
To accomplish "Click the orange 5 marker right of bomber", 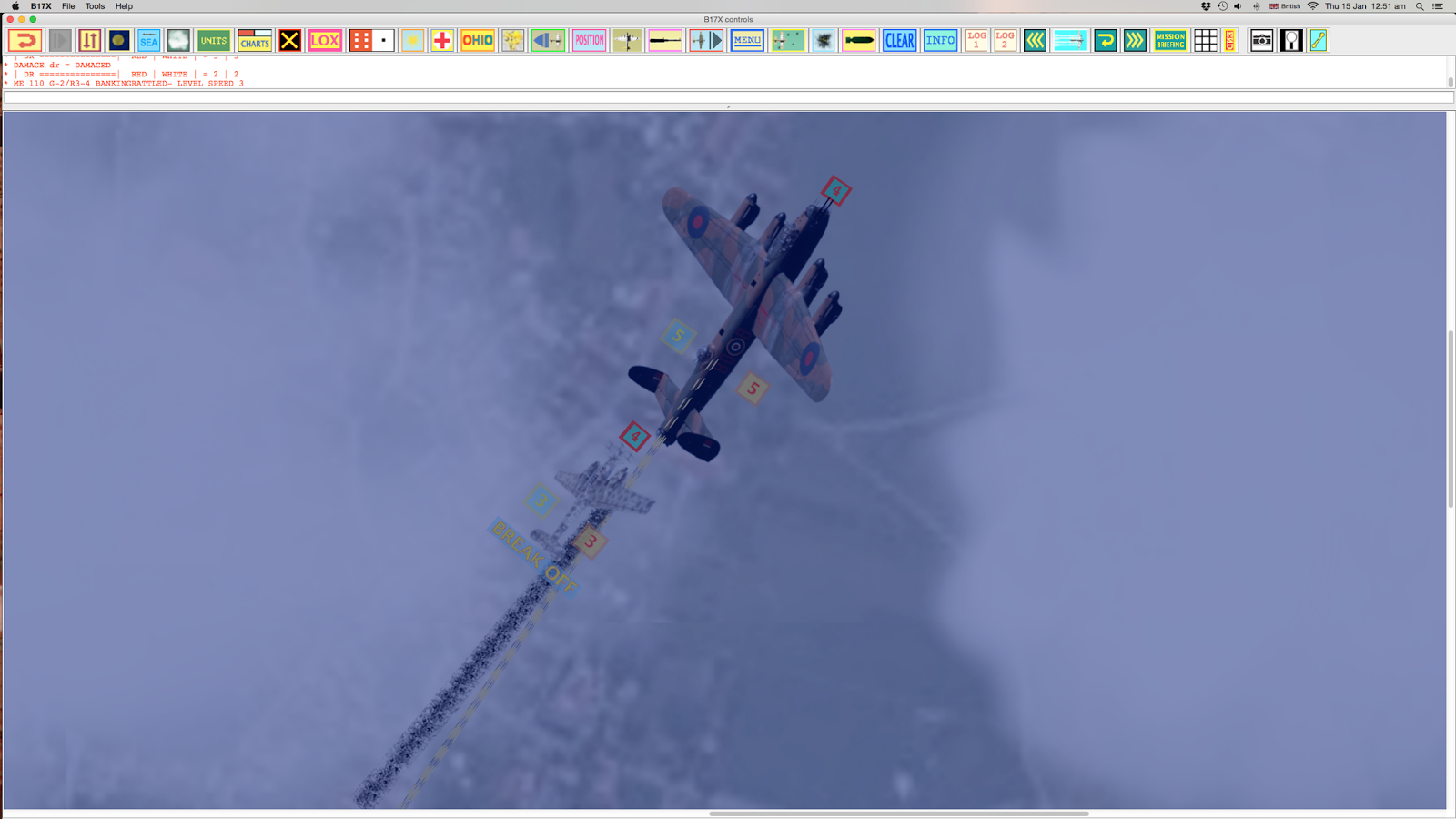I will click(x=753, y=389).
